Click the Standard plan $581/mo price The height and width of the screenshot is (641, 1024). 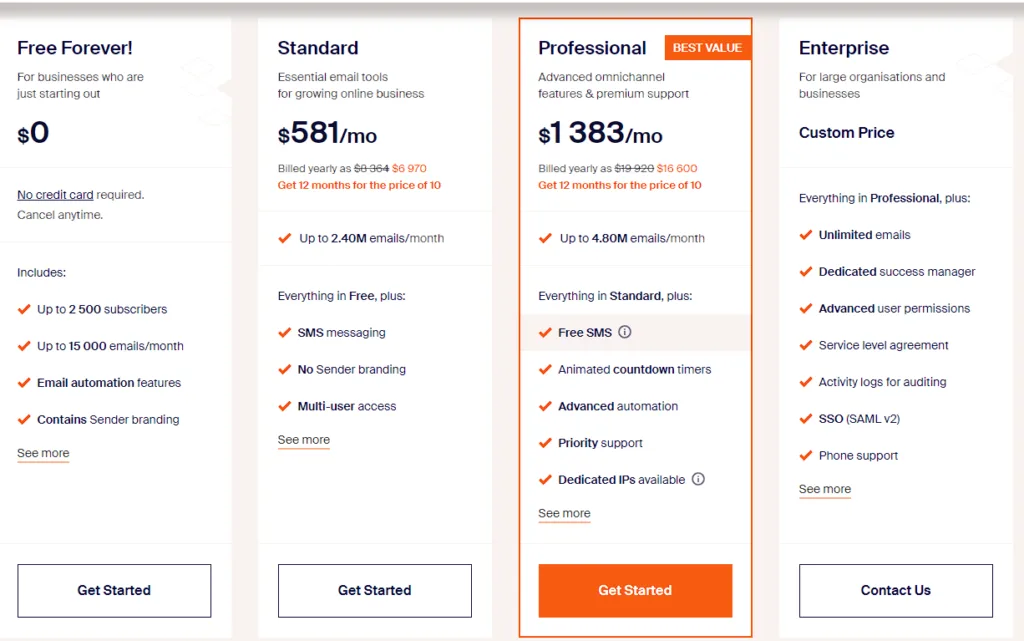click(327, 133)
